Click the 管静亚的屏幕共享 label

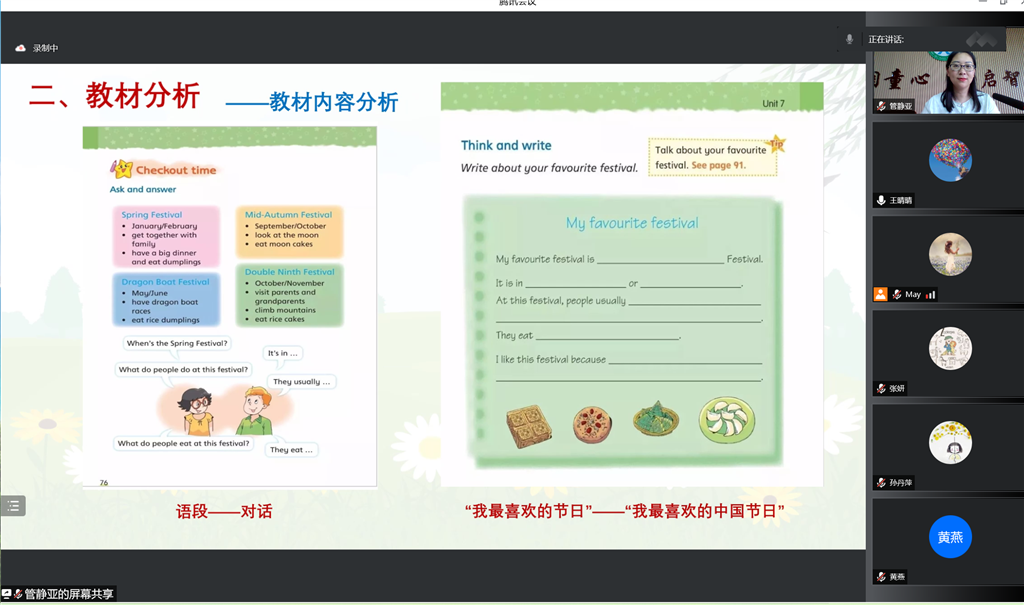(x=69, y=594)
